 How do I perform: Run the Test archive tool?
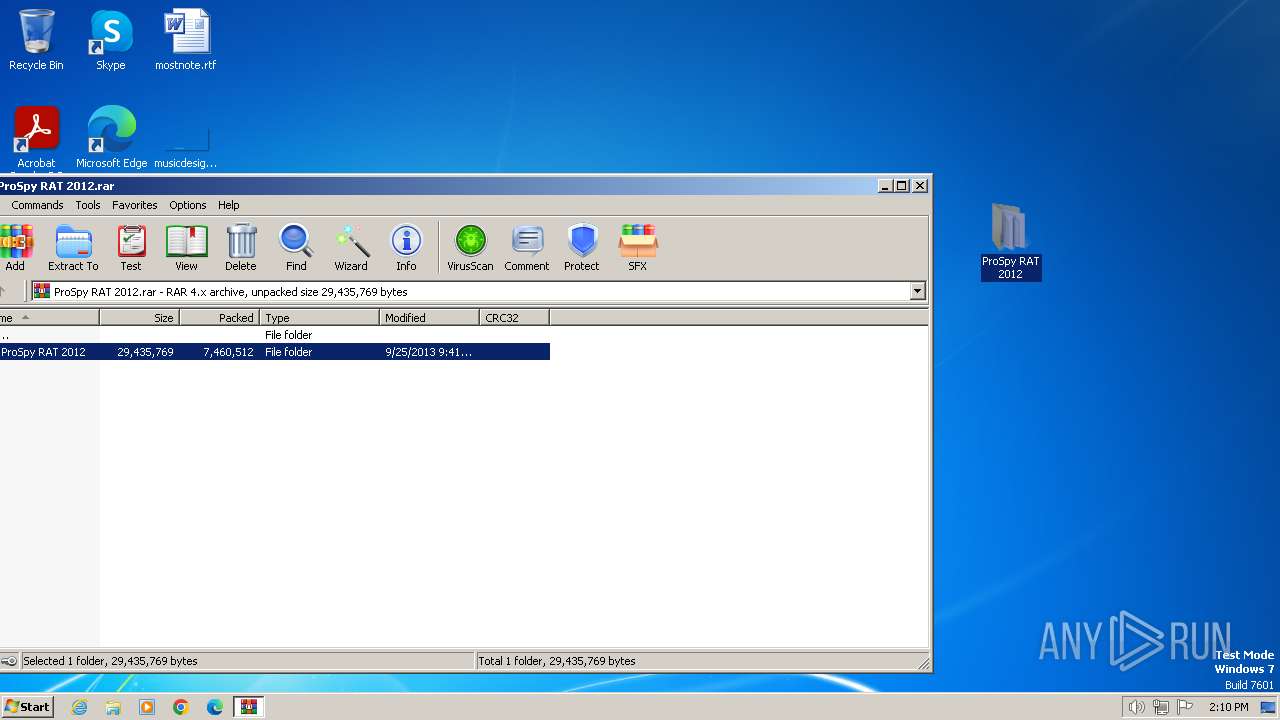131,248
